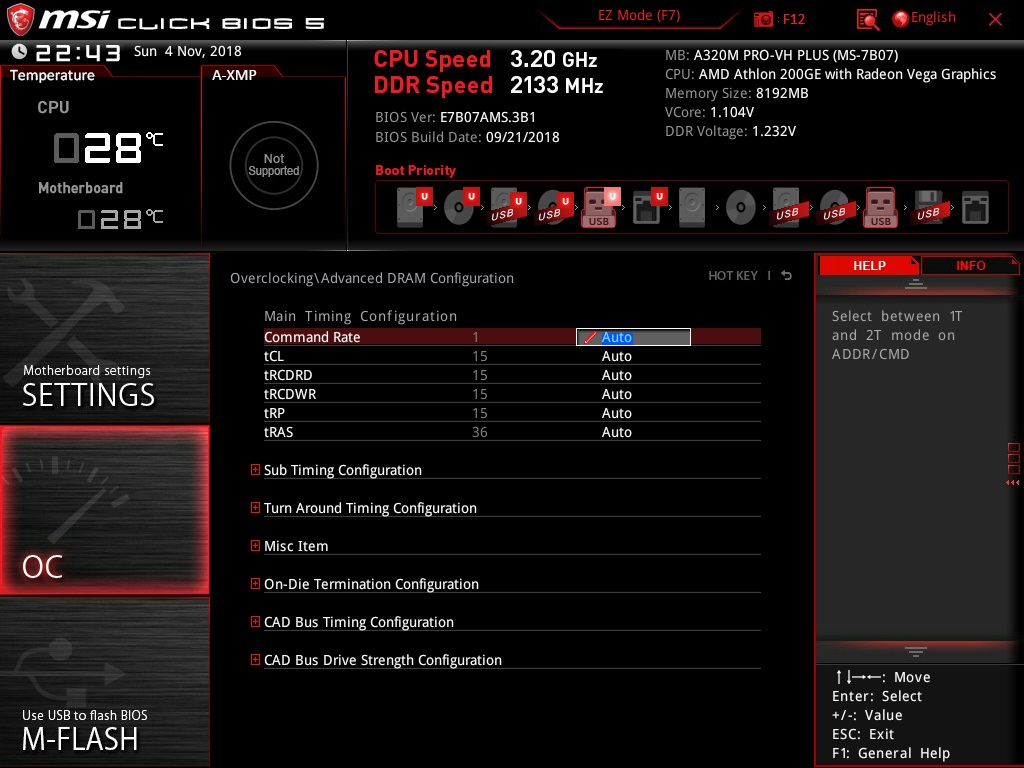Click the Temperature panel tab

[x=52, y=75]
